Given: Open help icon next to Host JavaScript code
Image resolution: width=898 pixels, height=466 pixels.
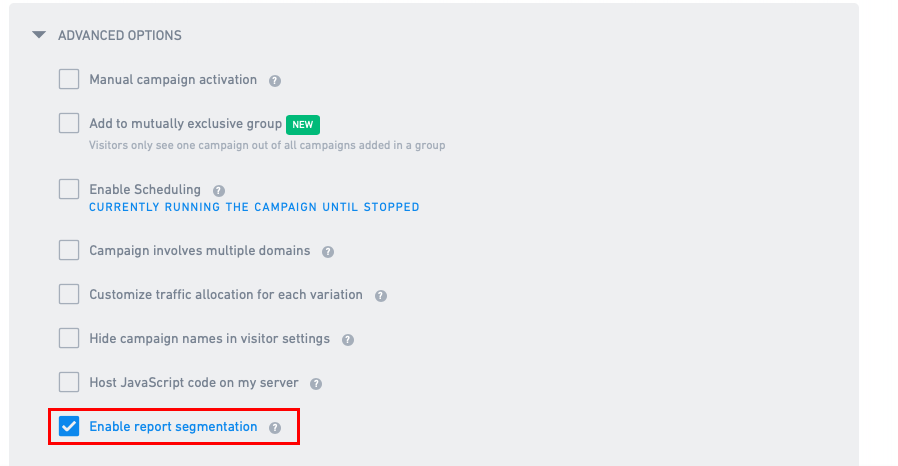Looking at the screenshot, I should (x=316, y=384).
